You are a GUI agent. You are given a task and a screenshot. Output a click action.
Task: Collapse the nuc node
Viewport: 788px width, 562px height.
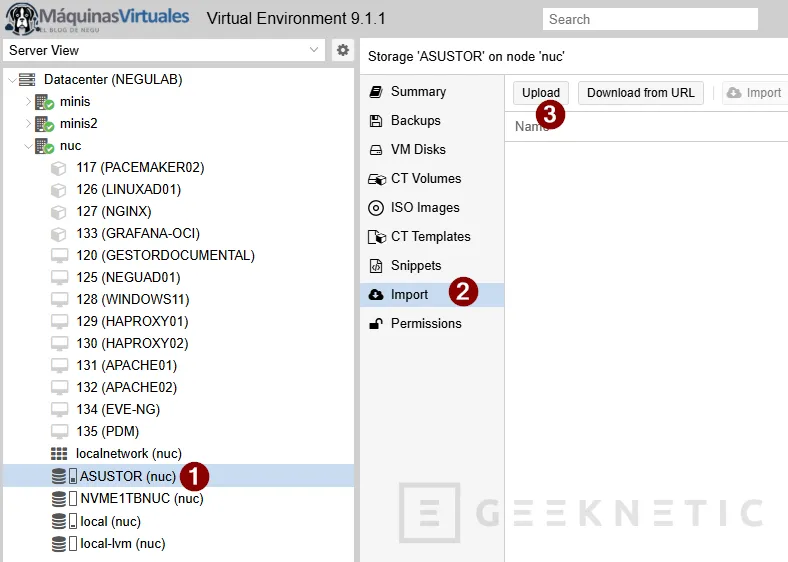click(28, 146)
